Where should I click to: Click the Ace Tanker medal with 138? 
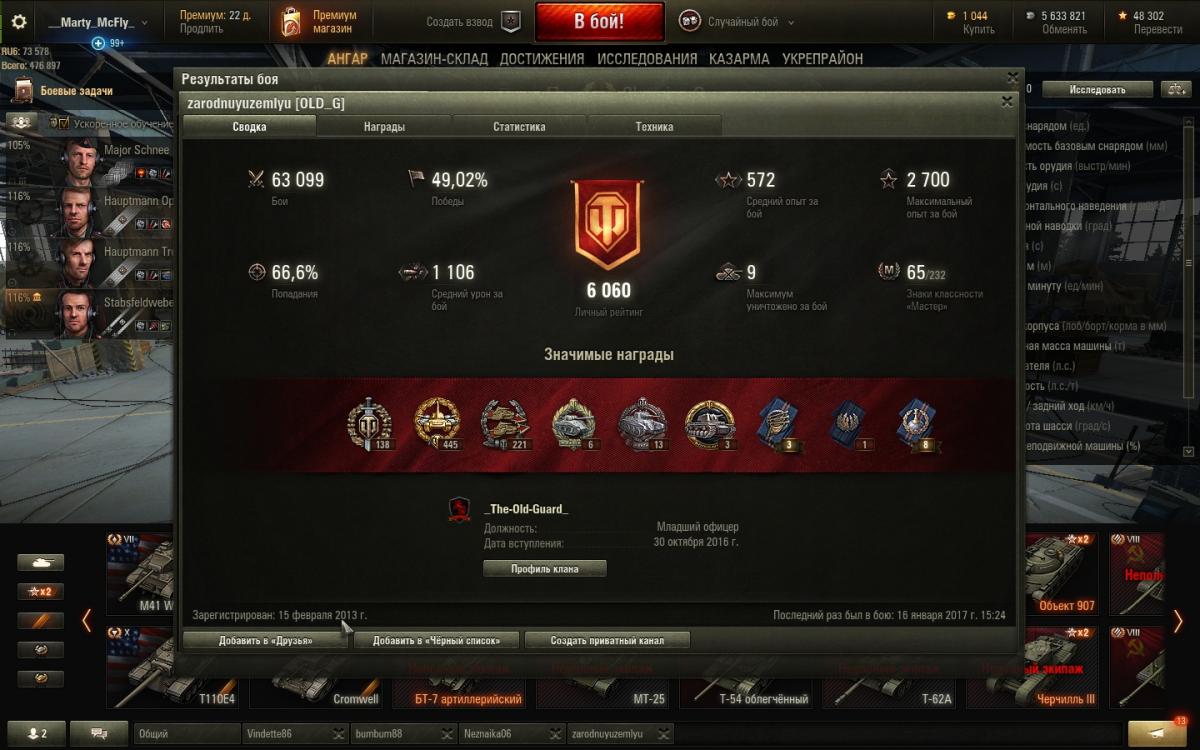(366, 425)
